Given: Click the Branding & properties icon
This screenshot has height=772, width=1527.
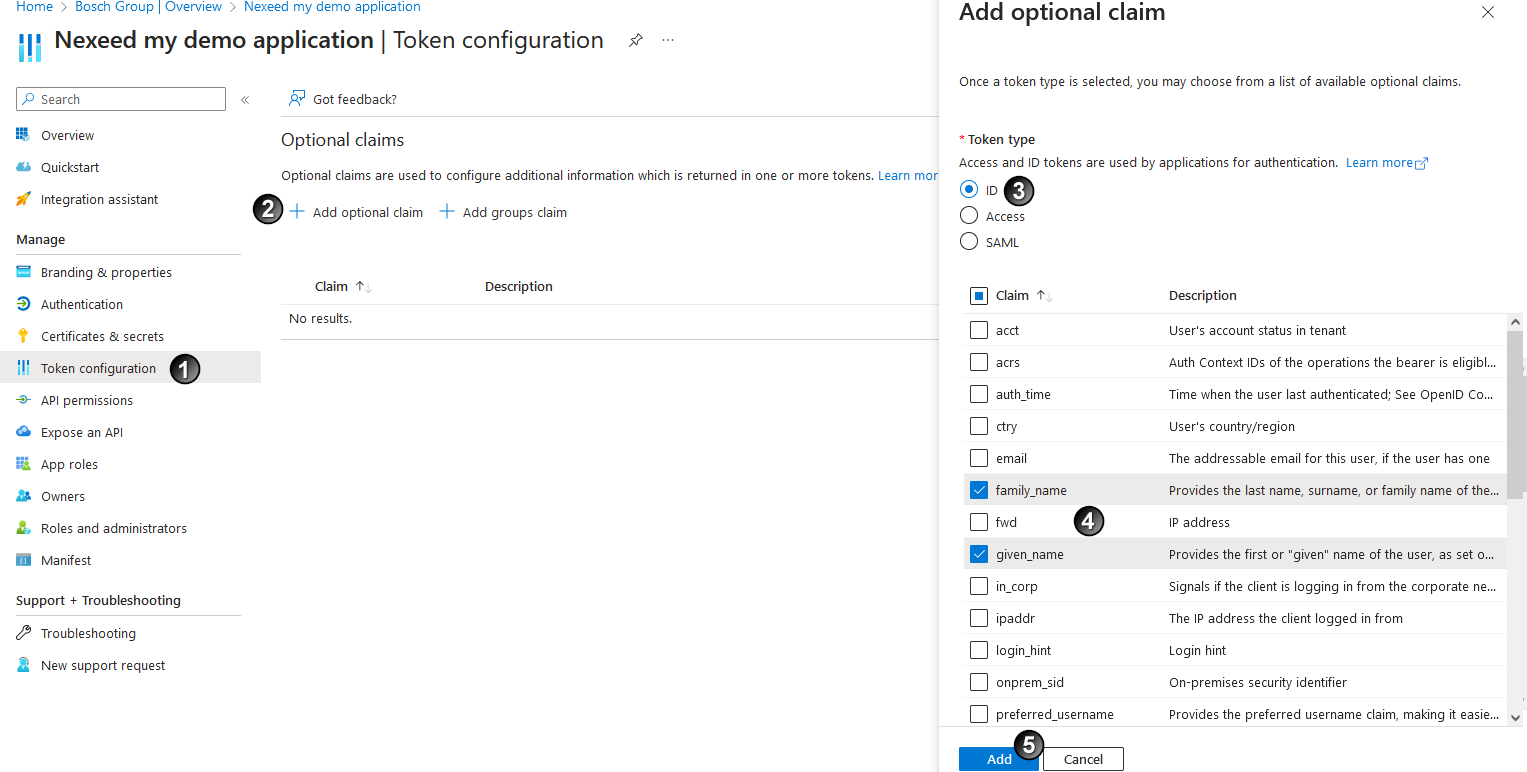Looking at the screenshot, I should (23, 272).
